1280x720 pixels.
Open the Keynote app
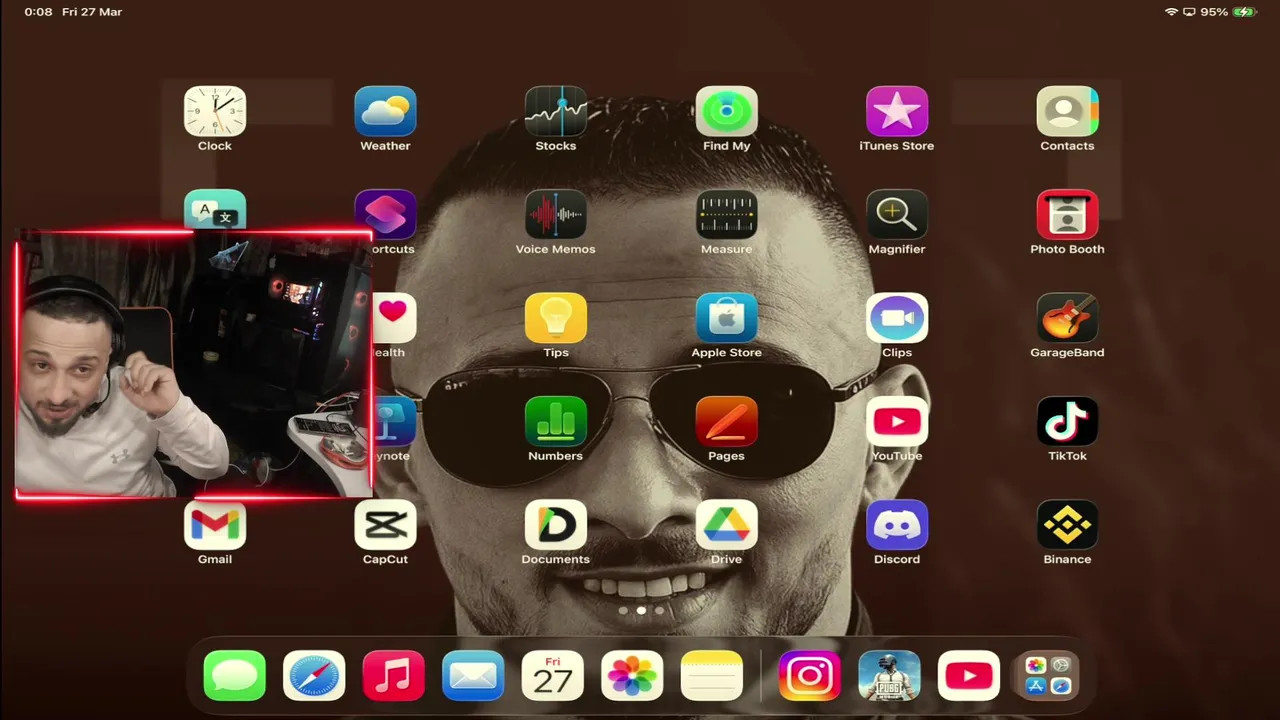394,421
